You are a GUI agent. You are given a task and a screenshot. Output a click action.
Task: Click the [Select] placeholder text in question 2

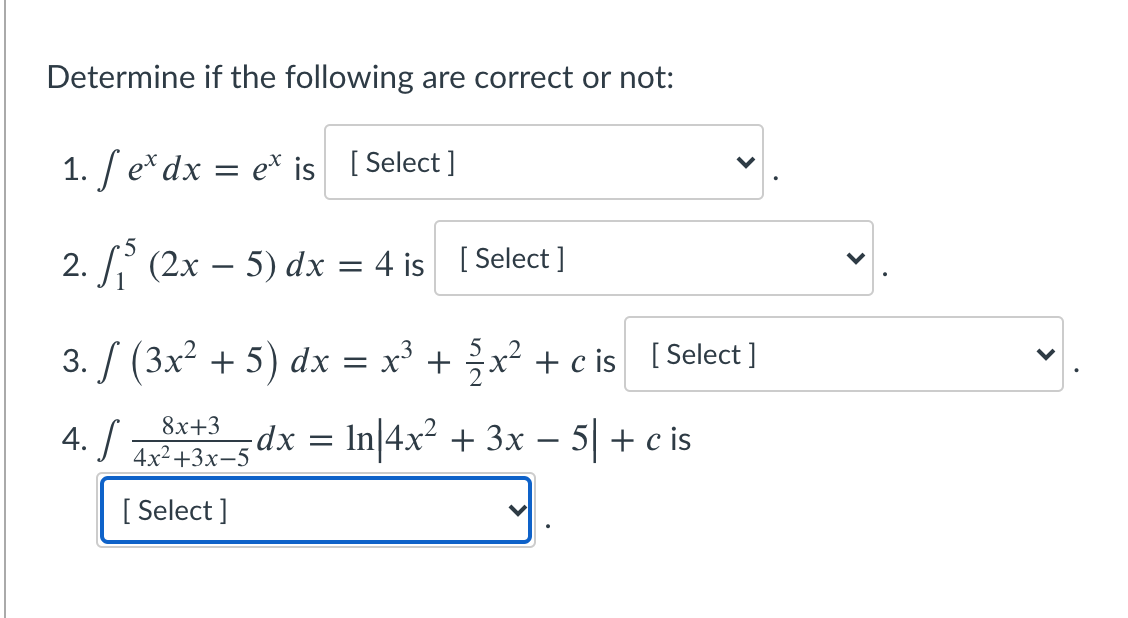point(512,258)
